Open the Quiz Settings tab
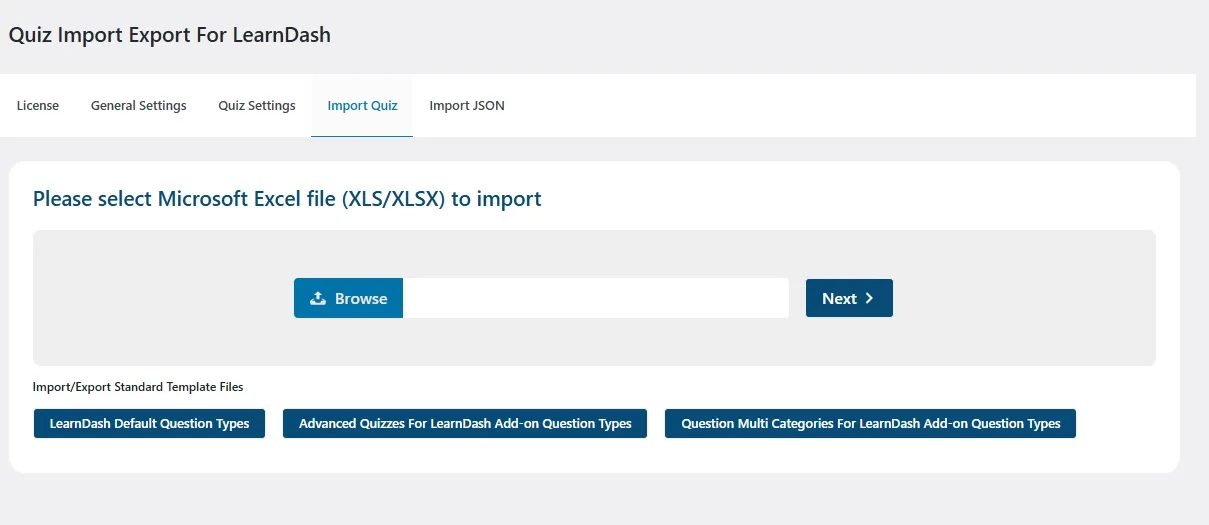 tap(257, 105)
